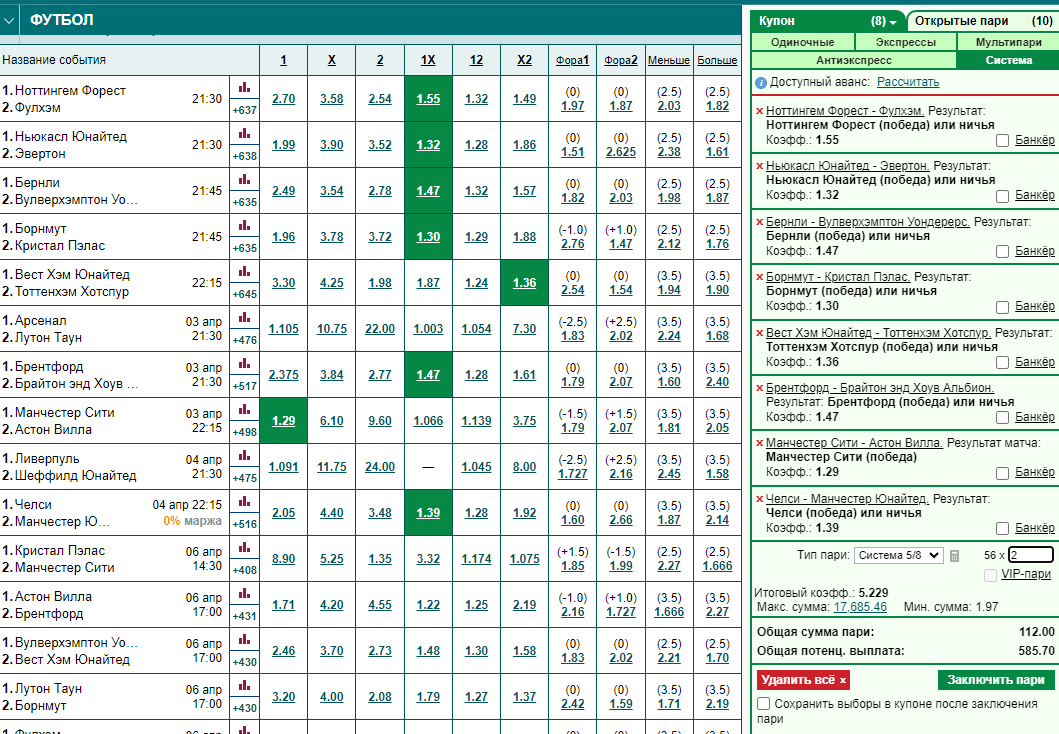This screenshot has height=734, width=1059.
Task: Open statistics icon for Манчестер Сити – Астон Вилла
Action: pos(244,409)
